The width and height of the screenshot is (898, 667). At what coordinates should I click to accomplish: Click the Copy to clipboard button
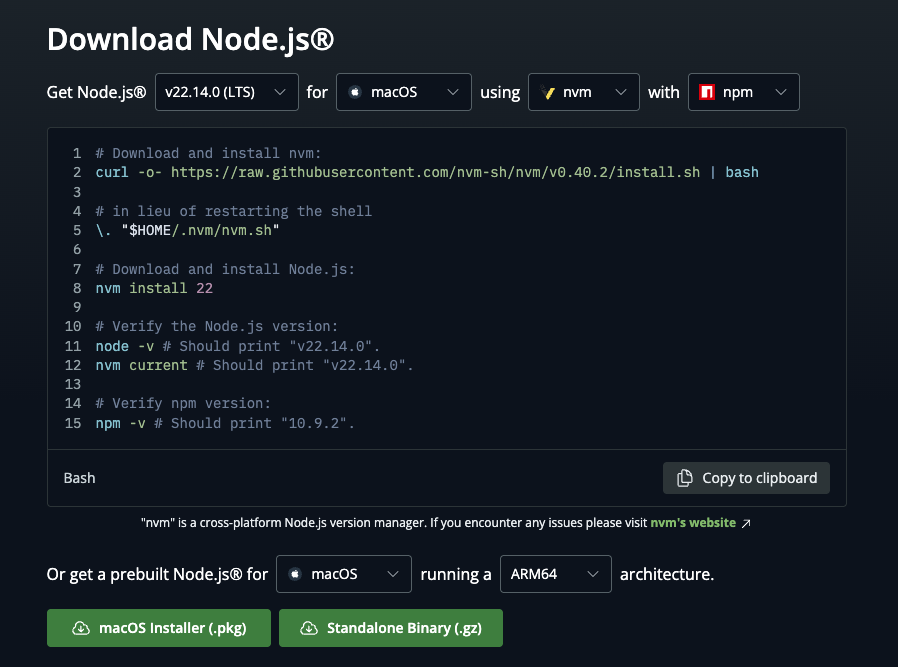pyautogui.click(x=746, y=478)
